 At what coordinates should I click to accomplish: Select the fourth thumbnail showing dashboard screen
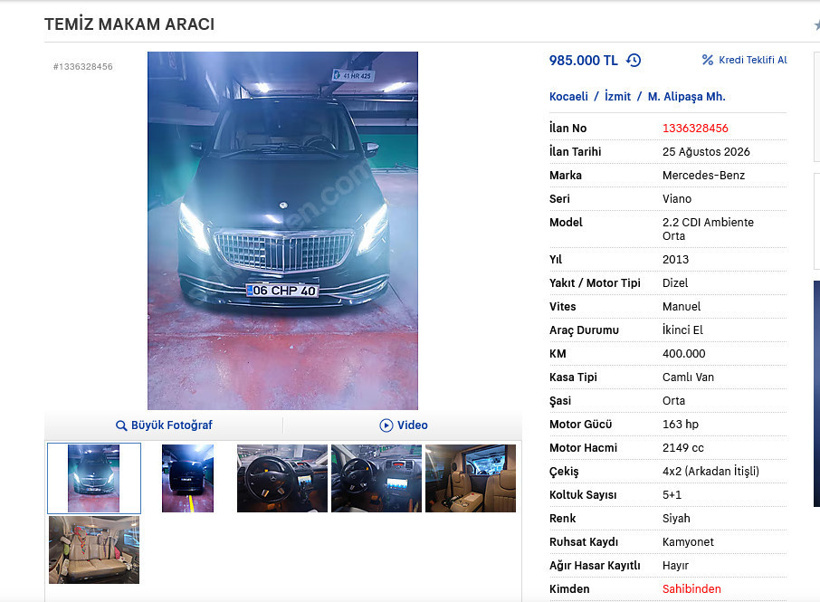click(x=376, y=478)
